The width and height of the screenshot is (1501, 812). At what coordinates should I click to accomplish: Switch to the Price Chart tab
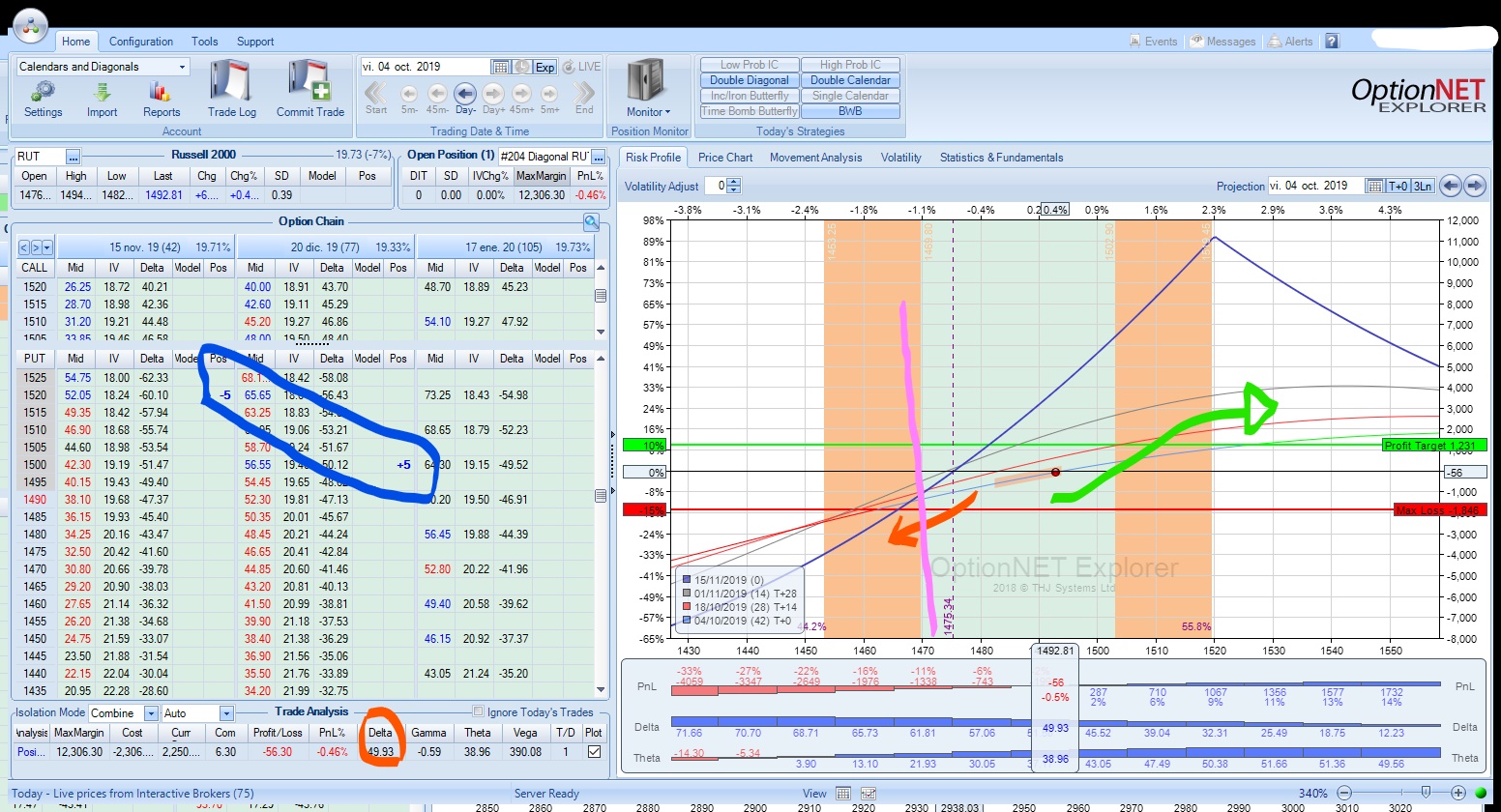(x=724, y=158)
